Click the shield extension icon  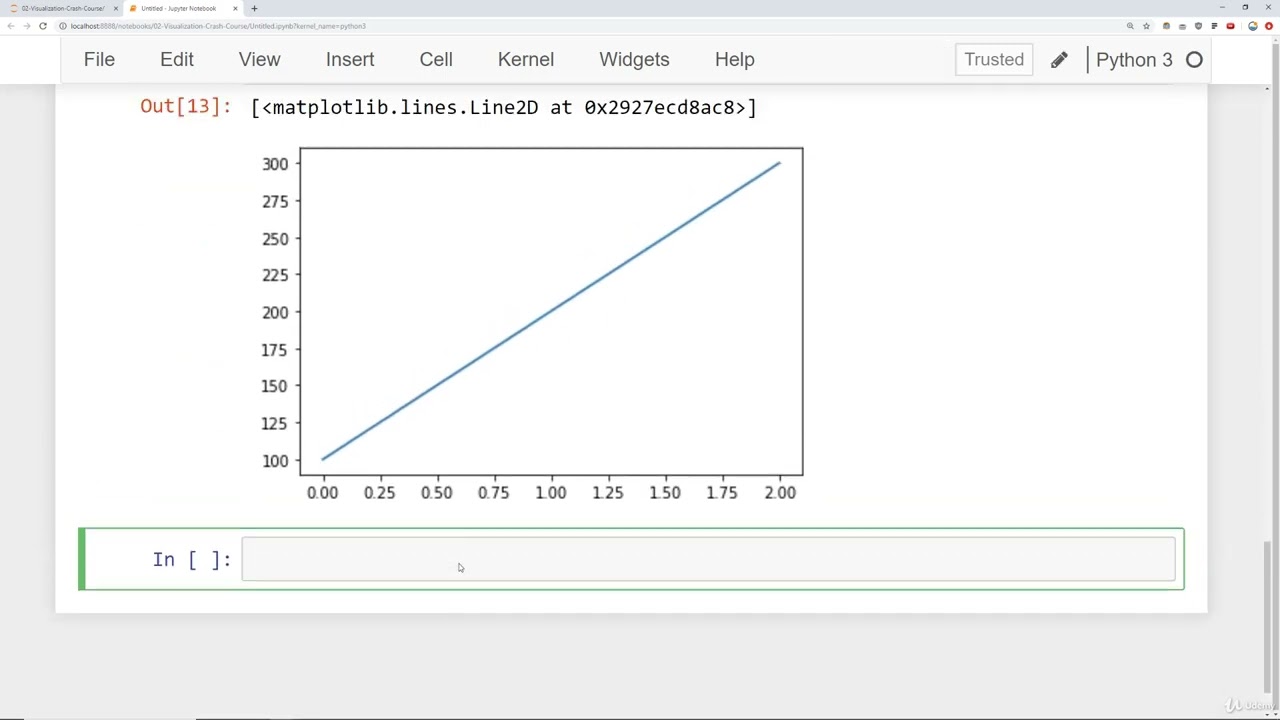click(1198, 26)
